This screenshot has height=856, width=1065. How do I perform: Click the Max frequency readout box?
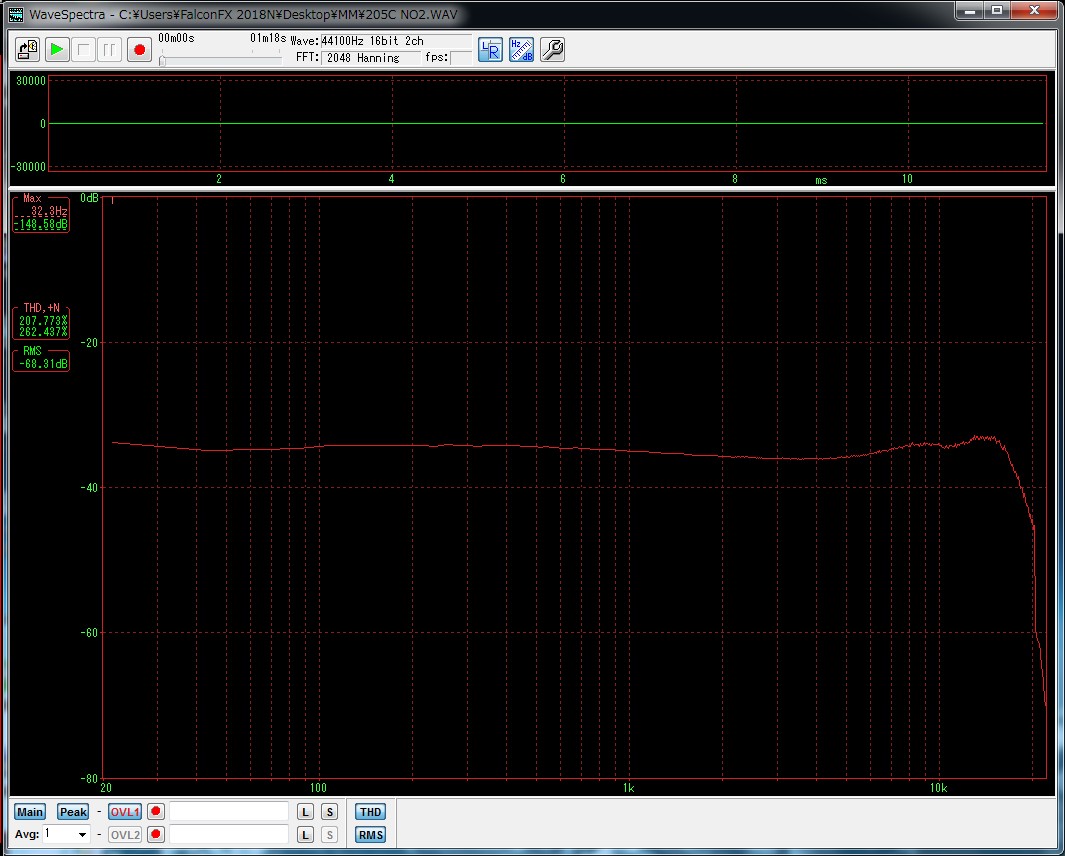41,213
